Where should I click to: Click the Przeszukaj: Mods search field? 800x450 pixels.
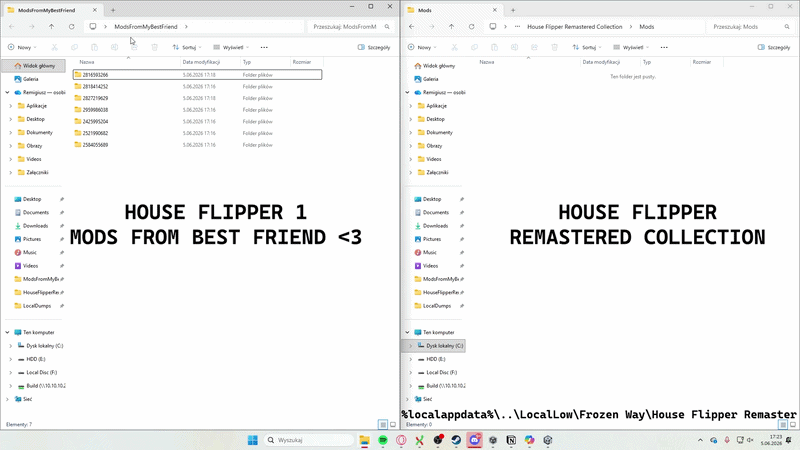tap(751, 27)
